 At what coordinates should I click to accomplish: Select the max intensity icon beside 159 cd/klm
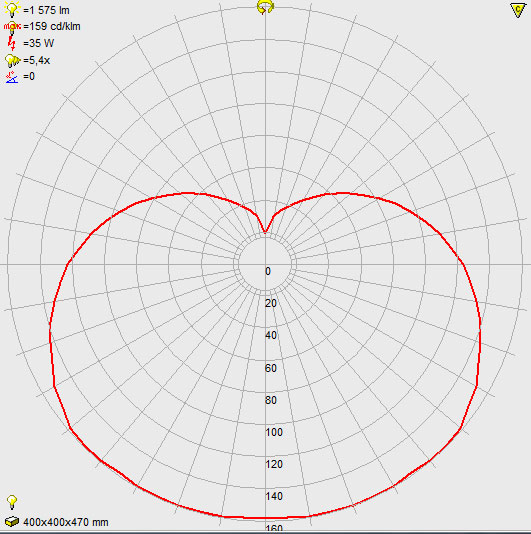(12, 27)
